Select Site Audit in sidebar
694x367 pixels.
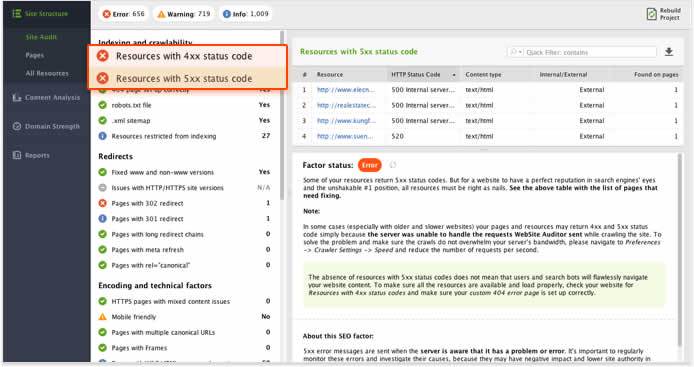click(41, 37)
